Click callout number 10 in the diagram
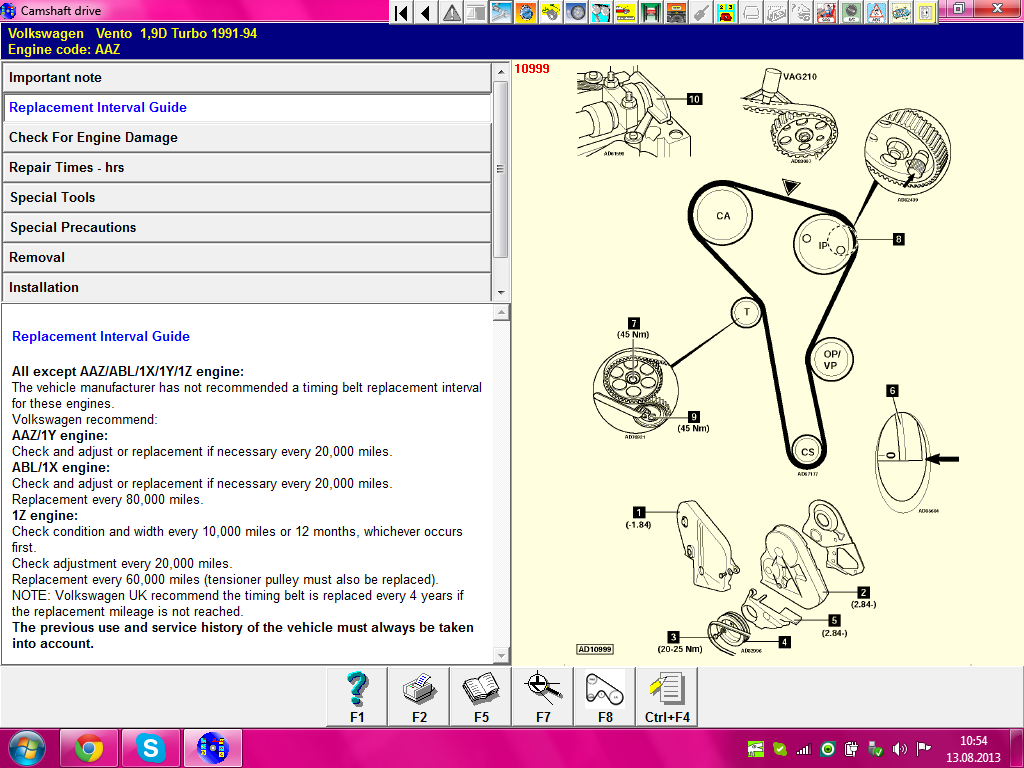The height and width of the screenshot is (768, 1024). click(x=694, y=99)
